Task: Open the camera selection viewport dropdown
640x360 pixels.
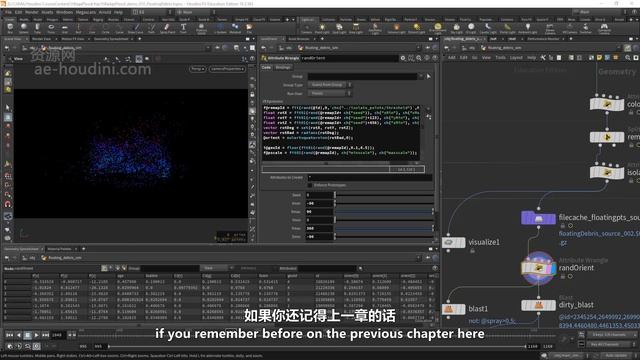Action: pyautogui.click(x=227, y=69)
